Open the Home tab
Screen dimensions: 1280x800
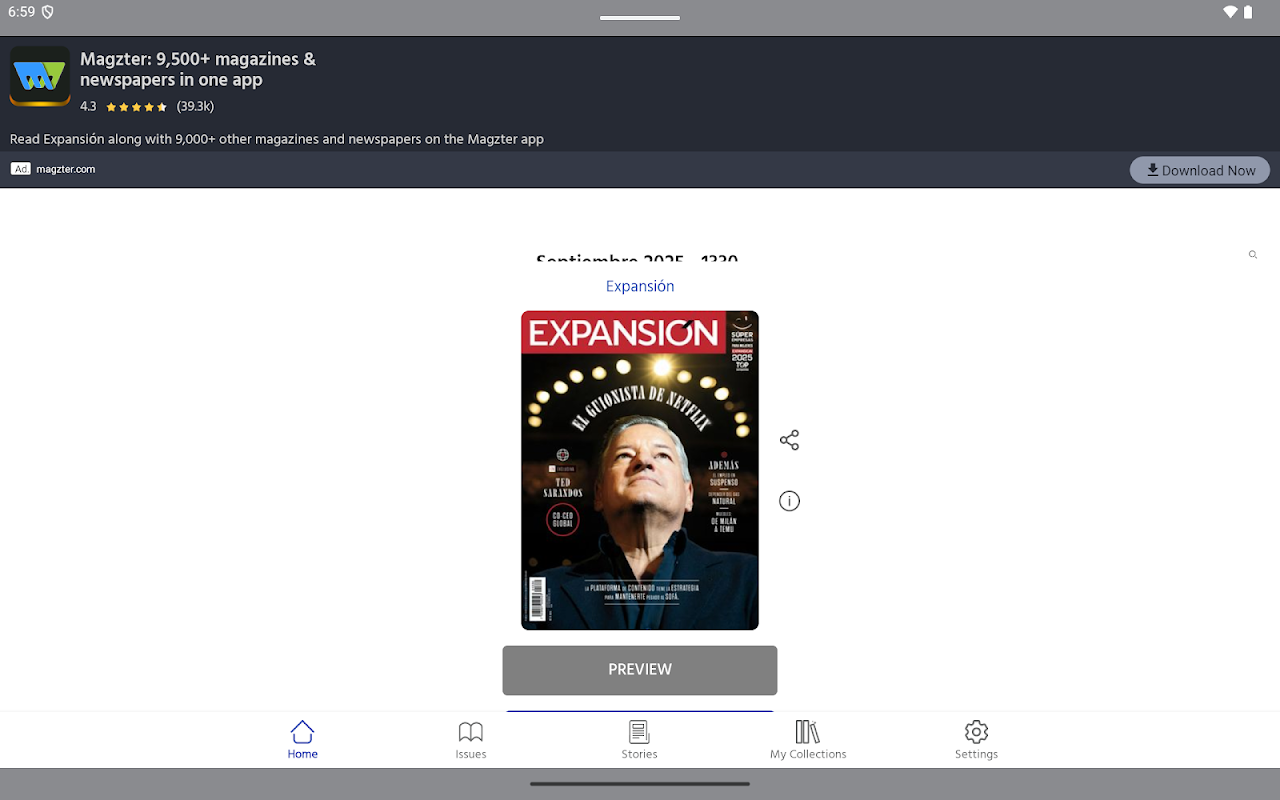tap(302, 740)
